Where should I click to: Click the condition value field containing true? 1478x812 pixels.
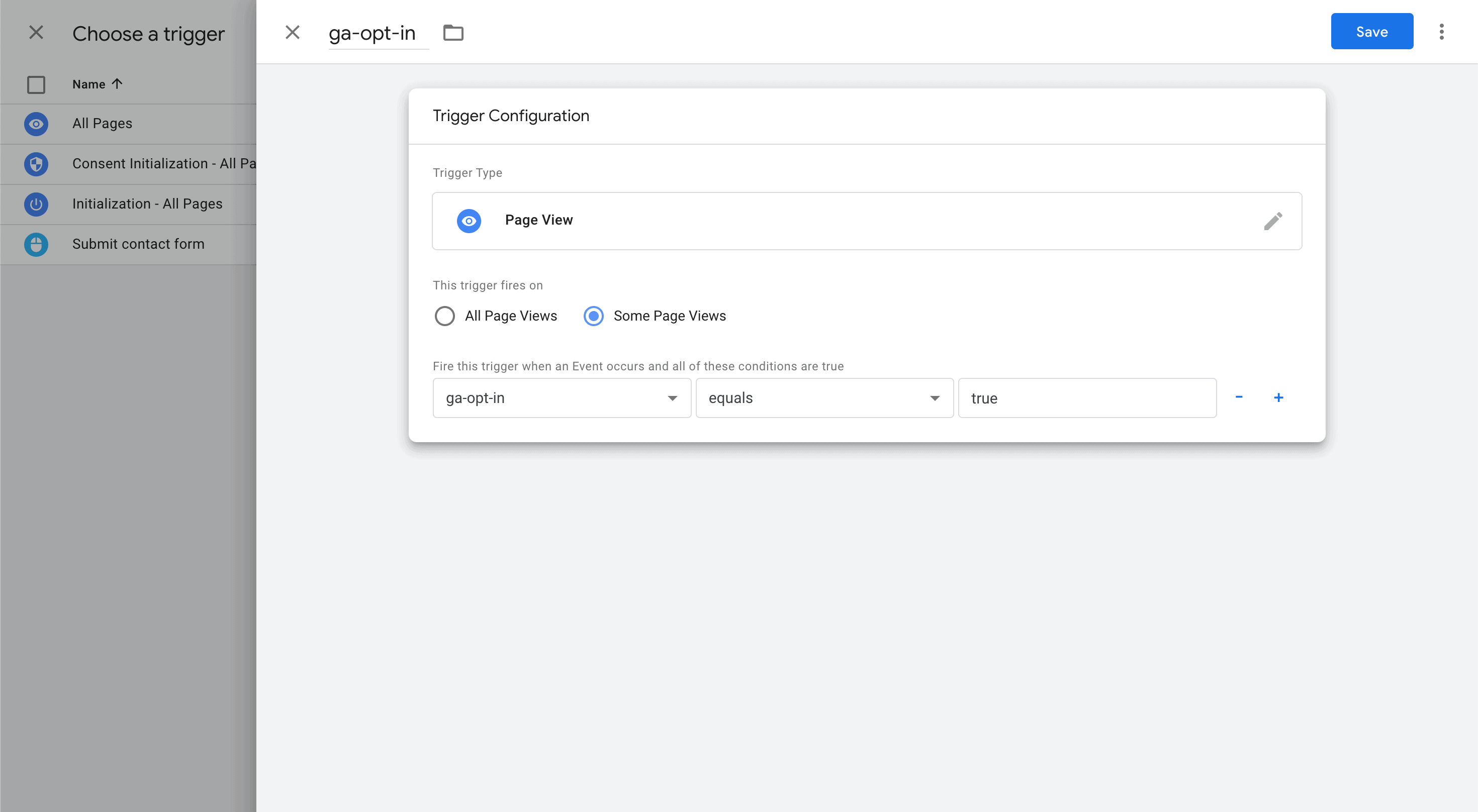pyautogui.click(x=1086, y=398)
